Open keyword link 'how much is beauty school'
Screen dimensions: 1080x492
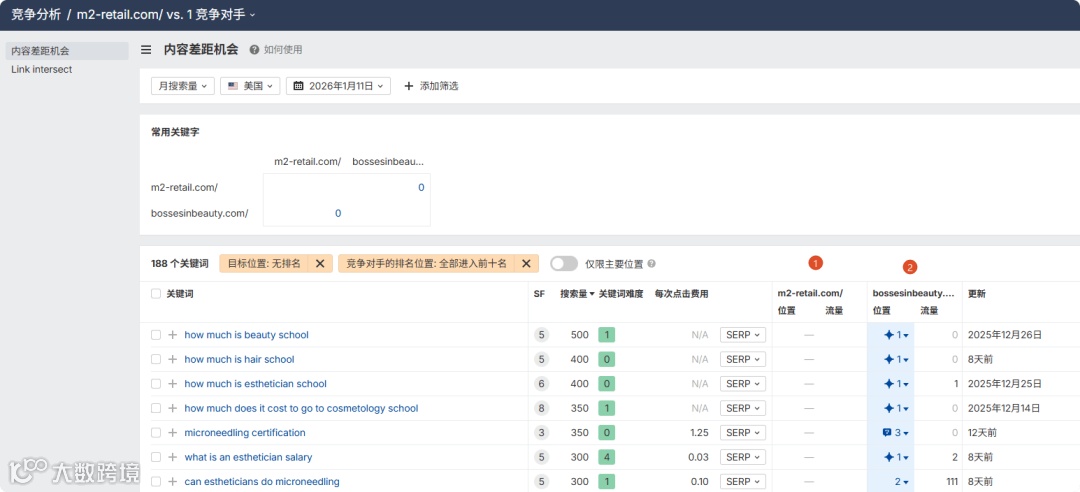(x=247, y=335)
